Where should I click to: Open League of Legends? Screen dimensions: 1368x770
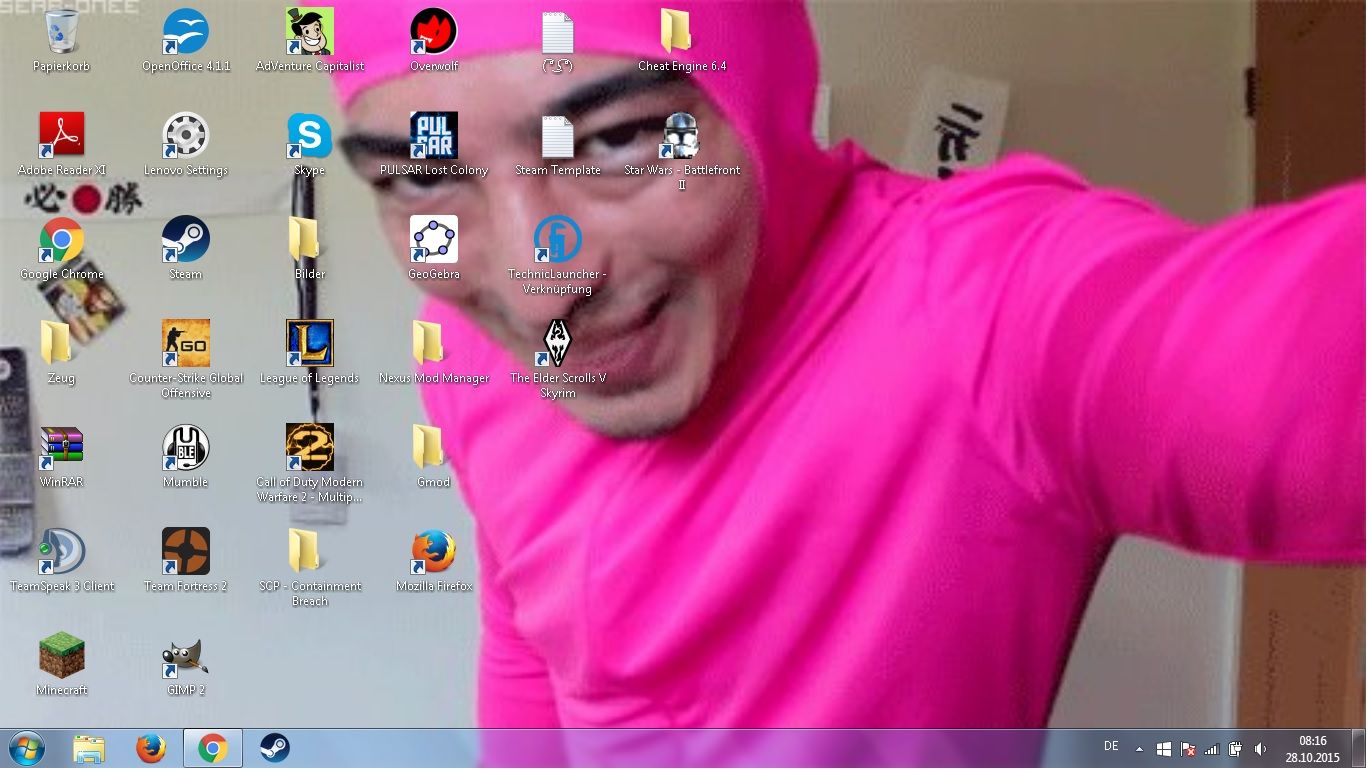pyautogui.click(x=309, y=345)
